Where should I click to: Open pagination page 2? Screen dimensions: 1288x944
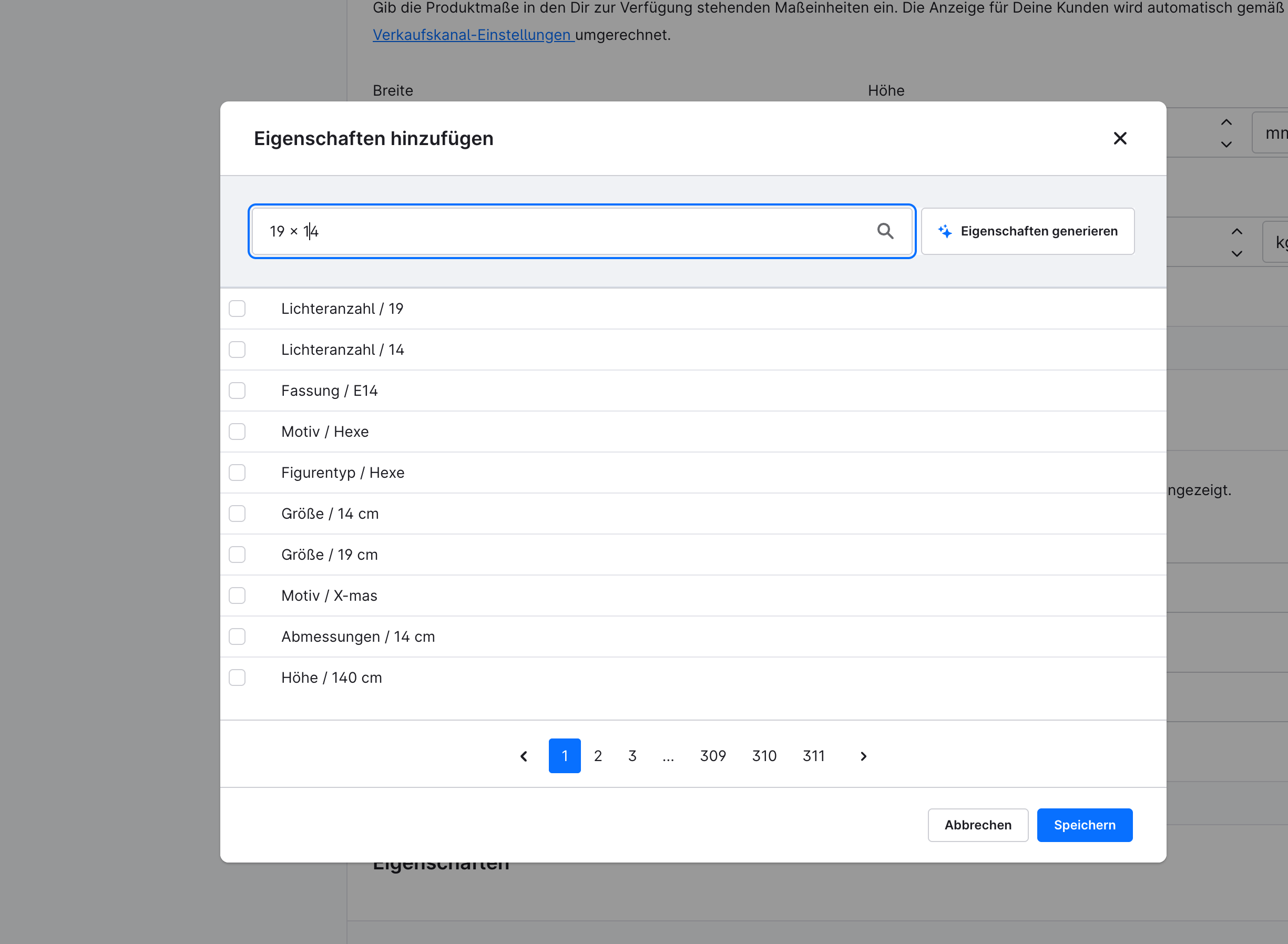pos(598,756)
